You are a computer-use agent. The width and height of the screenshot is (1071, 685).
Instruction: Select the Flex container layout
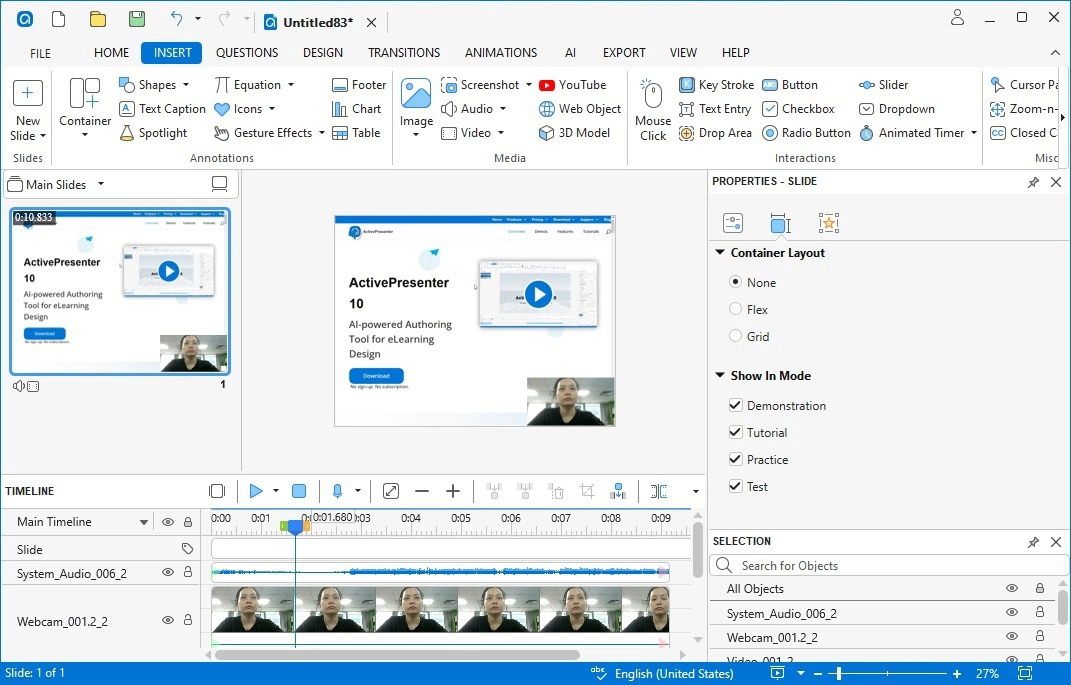(736, 310)
